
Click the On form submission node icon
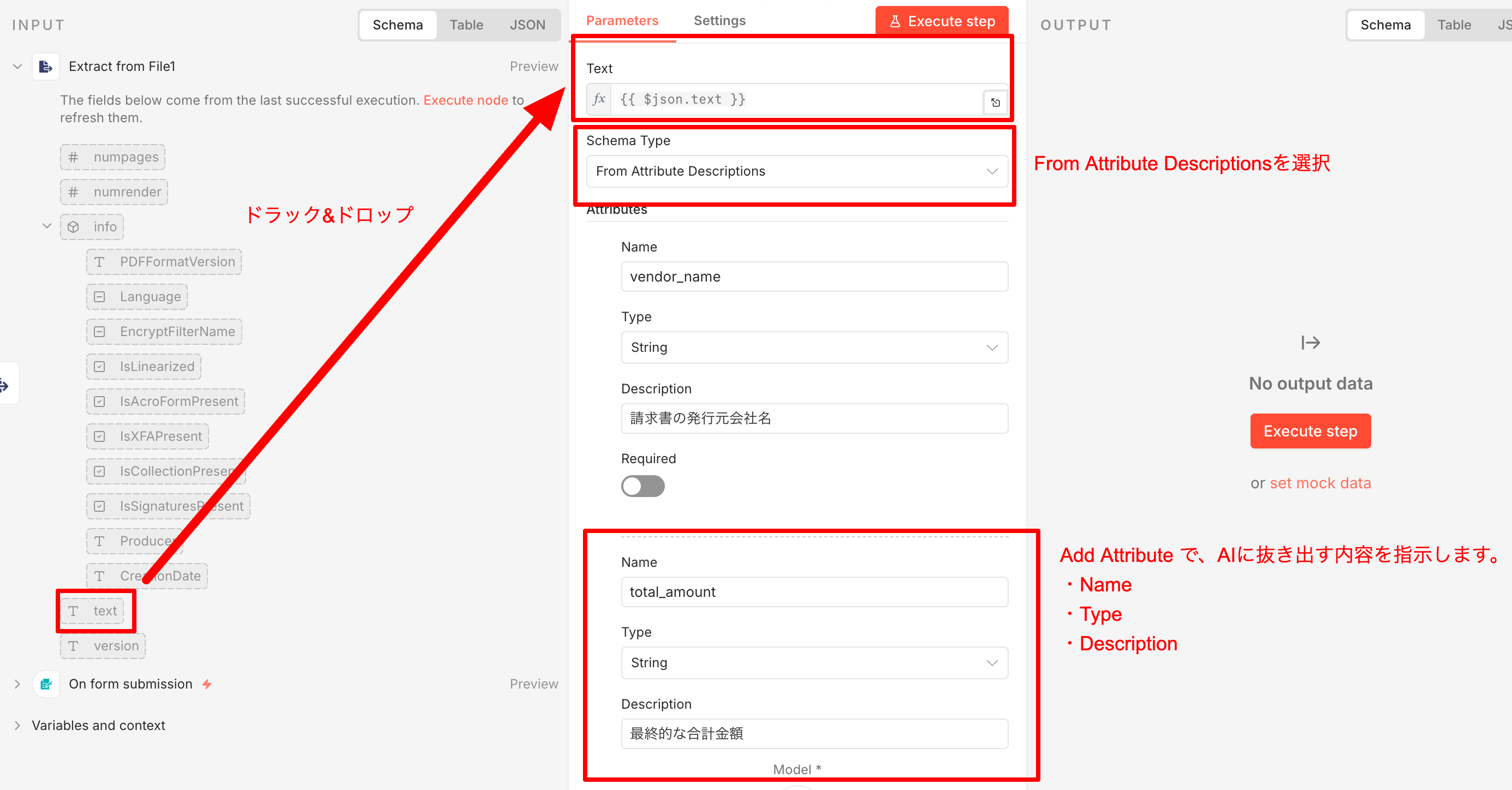(x=46, y=684)
